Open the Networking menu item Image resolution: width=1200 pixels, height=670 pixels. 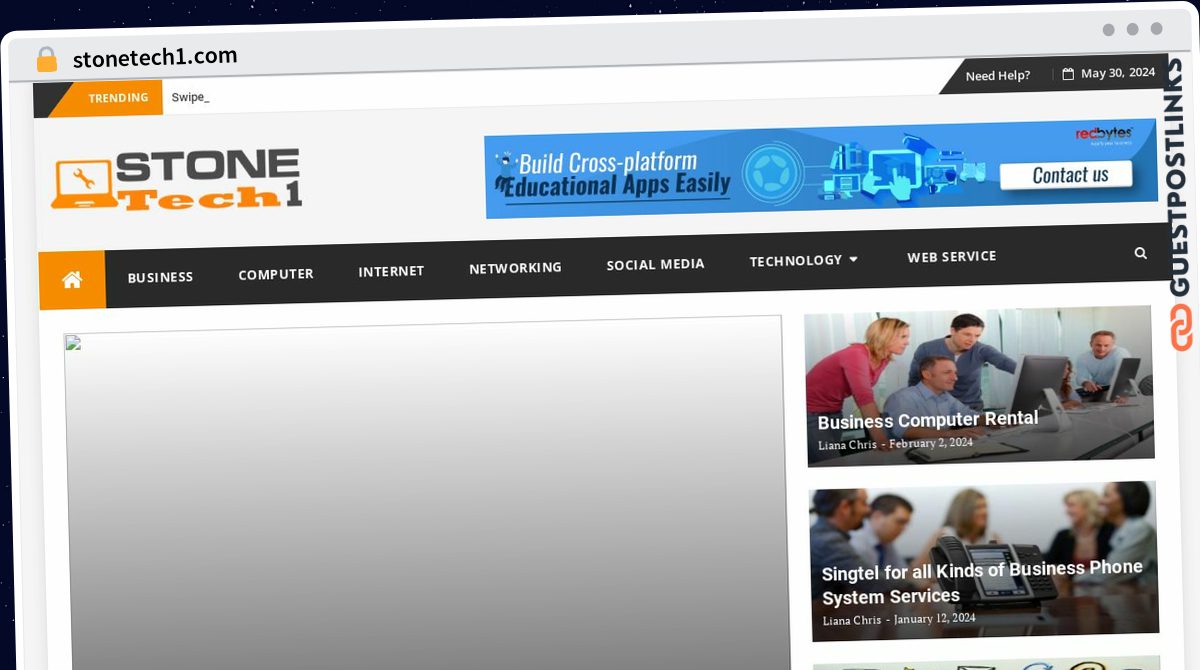(x=515, y=268)
